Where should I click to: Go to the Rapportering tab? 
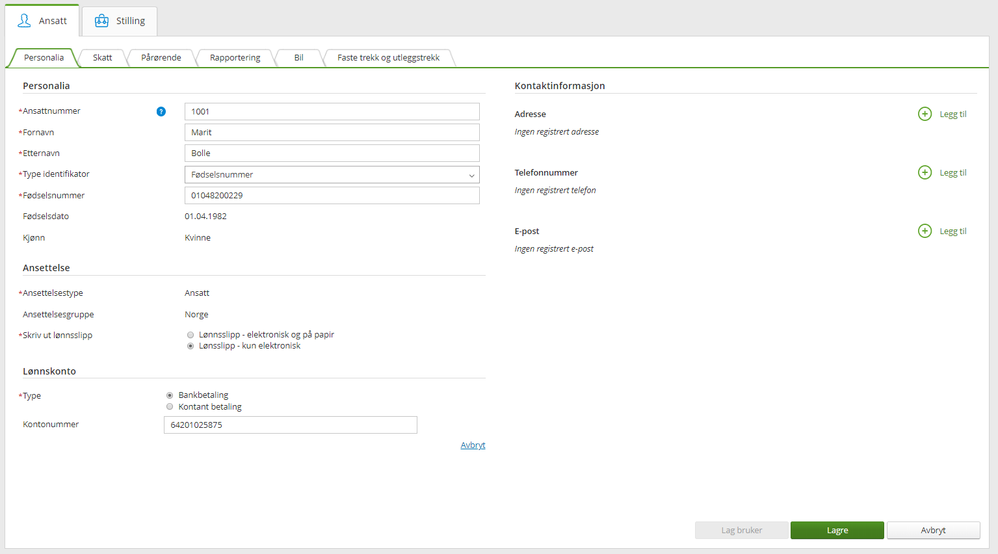click(x=235, y=58)
